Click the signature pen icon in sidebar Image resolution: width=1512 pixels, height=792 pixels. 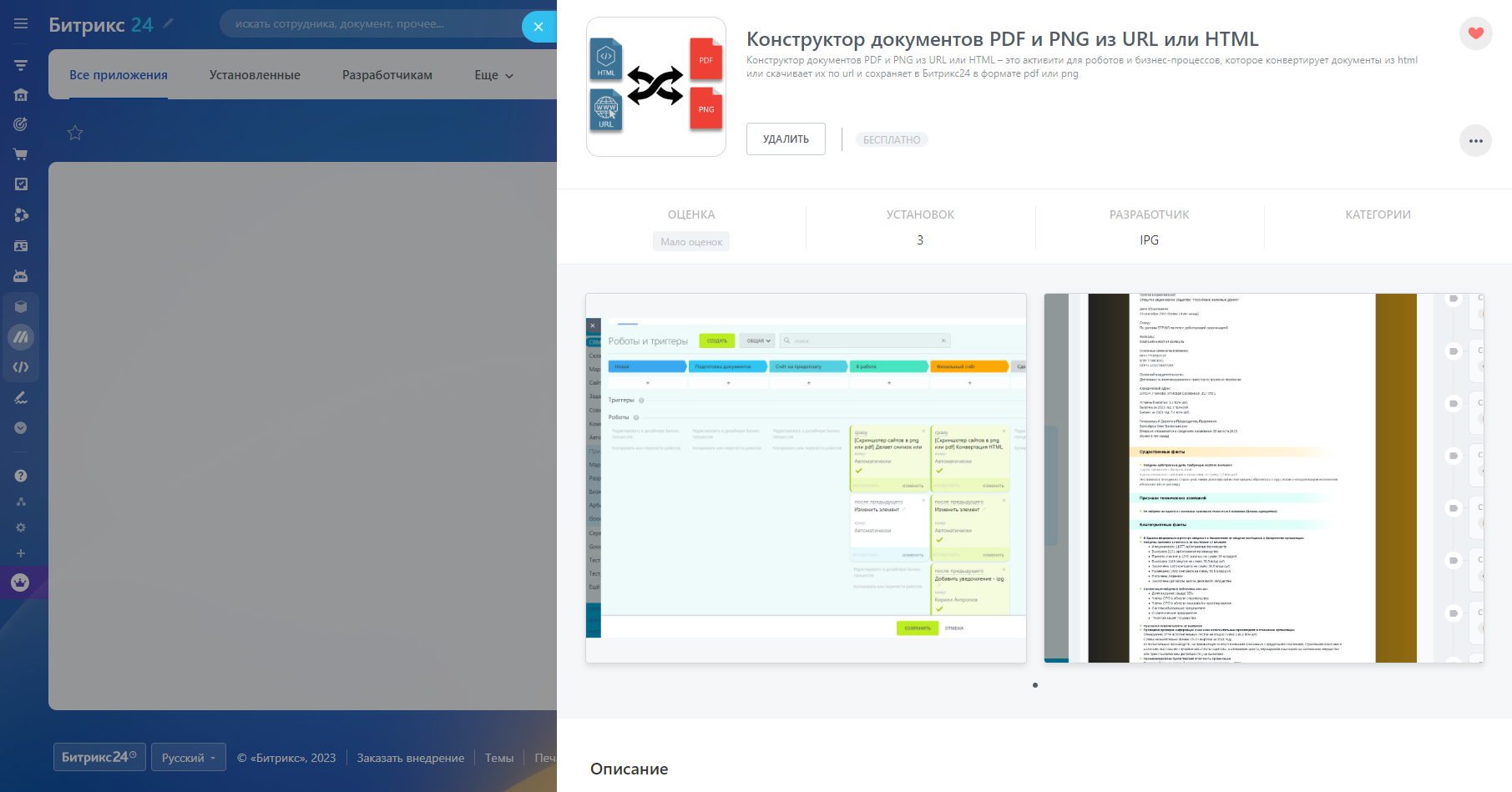coord(21,398)
